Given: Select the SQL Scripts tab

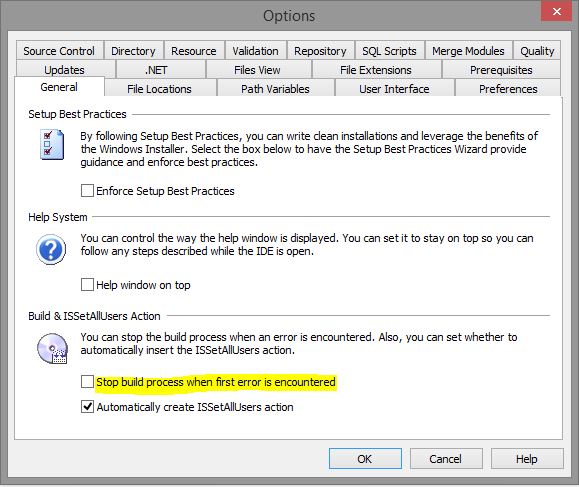Looking at the screenshot, I should (389, 51).
